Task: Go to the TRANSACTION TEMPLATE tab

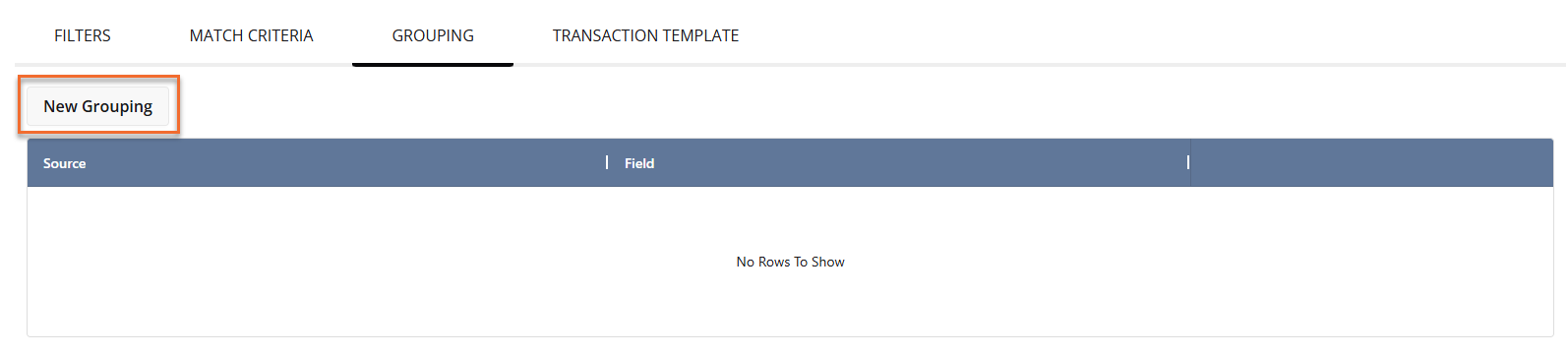Action: point(645,35)
